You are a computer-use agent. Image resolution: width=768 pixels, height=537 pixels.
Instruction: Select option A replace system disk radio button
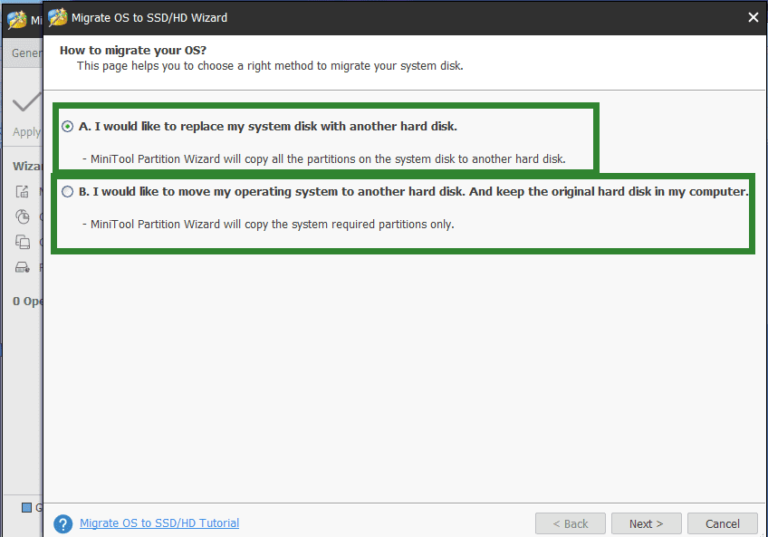click(x=68, y=126)
